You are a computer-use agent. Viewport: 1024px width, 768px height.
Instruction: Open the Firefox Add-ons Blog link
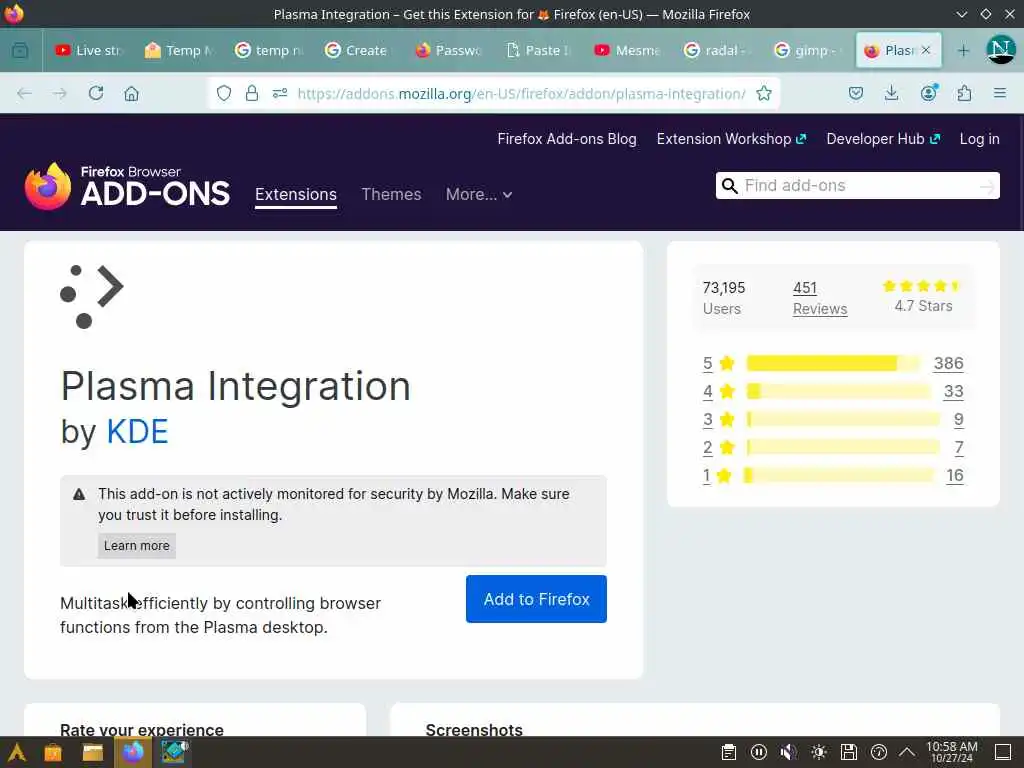[x=566, y=139]
